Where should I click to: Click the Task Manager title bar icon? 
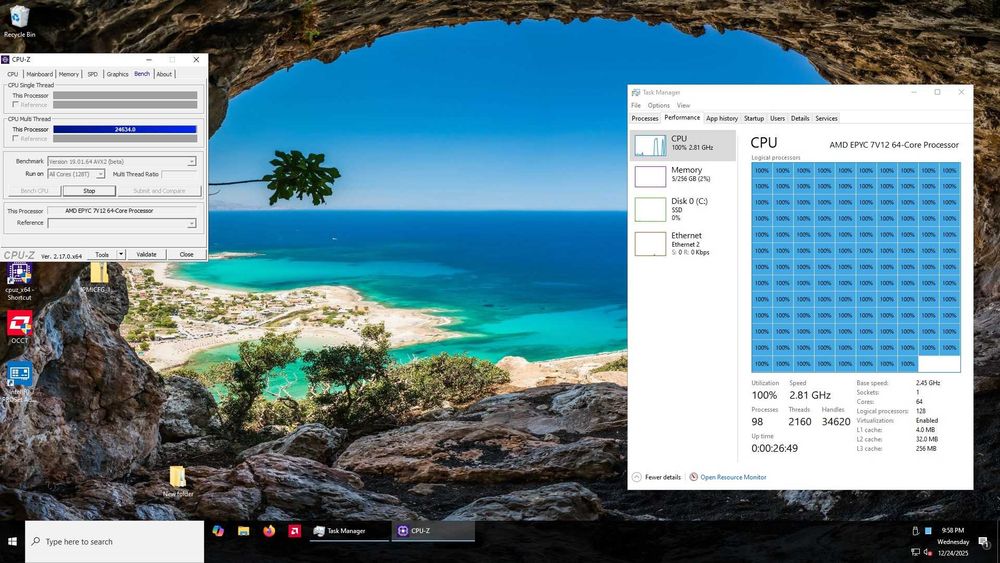(636, 92)
